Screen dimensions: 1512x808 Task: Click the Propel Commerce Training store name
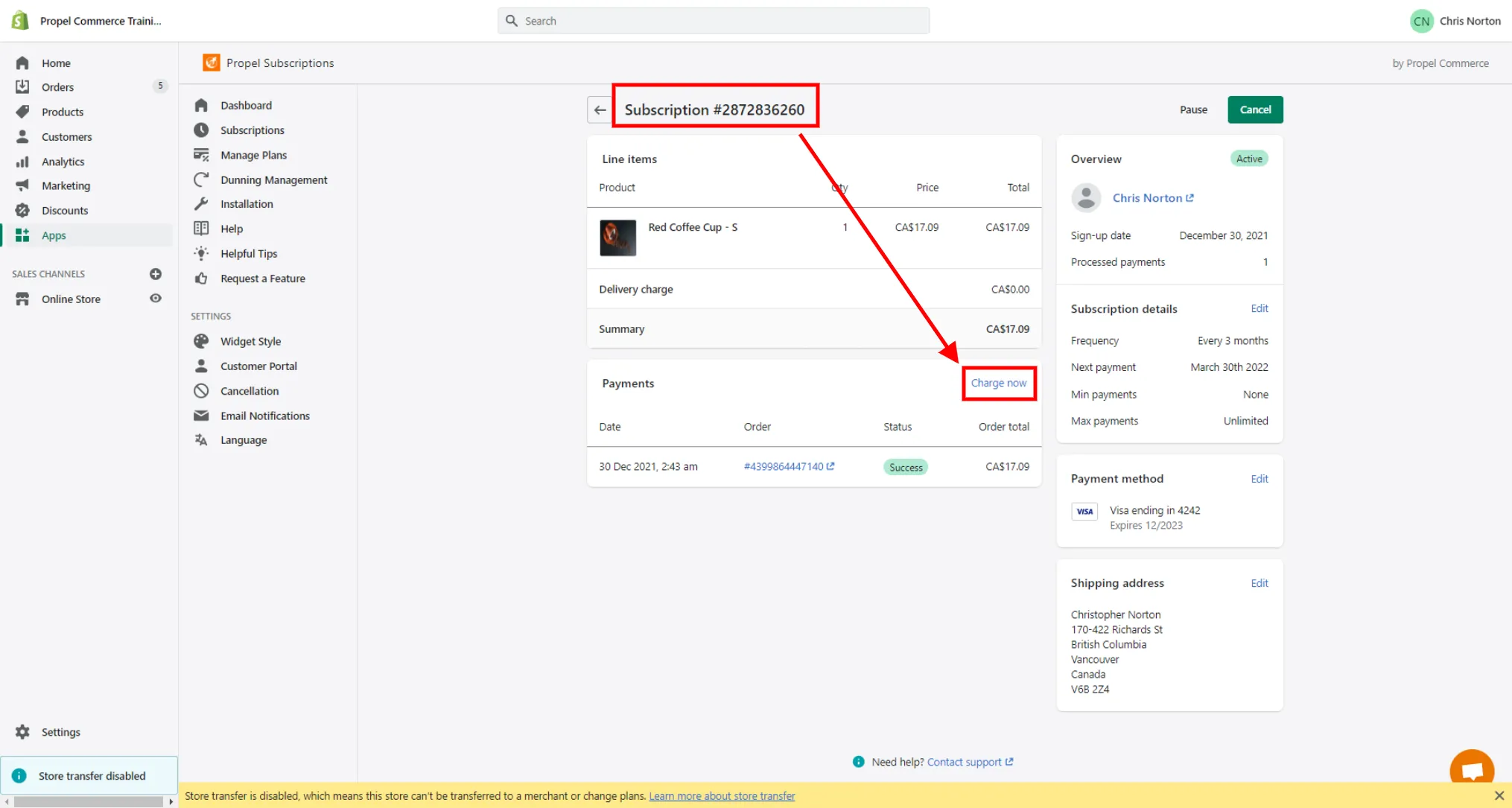(x=101, y=21)
